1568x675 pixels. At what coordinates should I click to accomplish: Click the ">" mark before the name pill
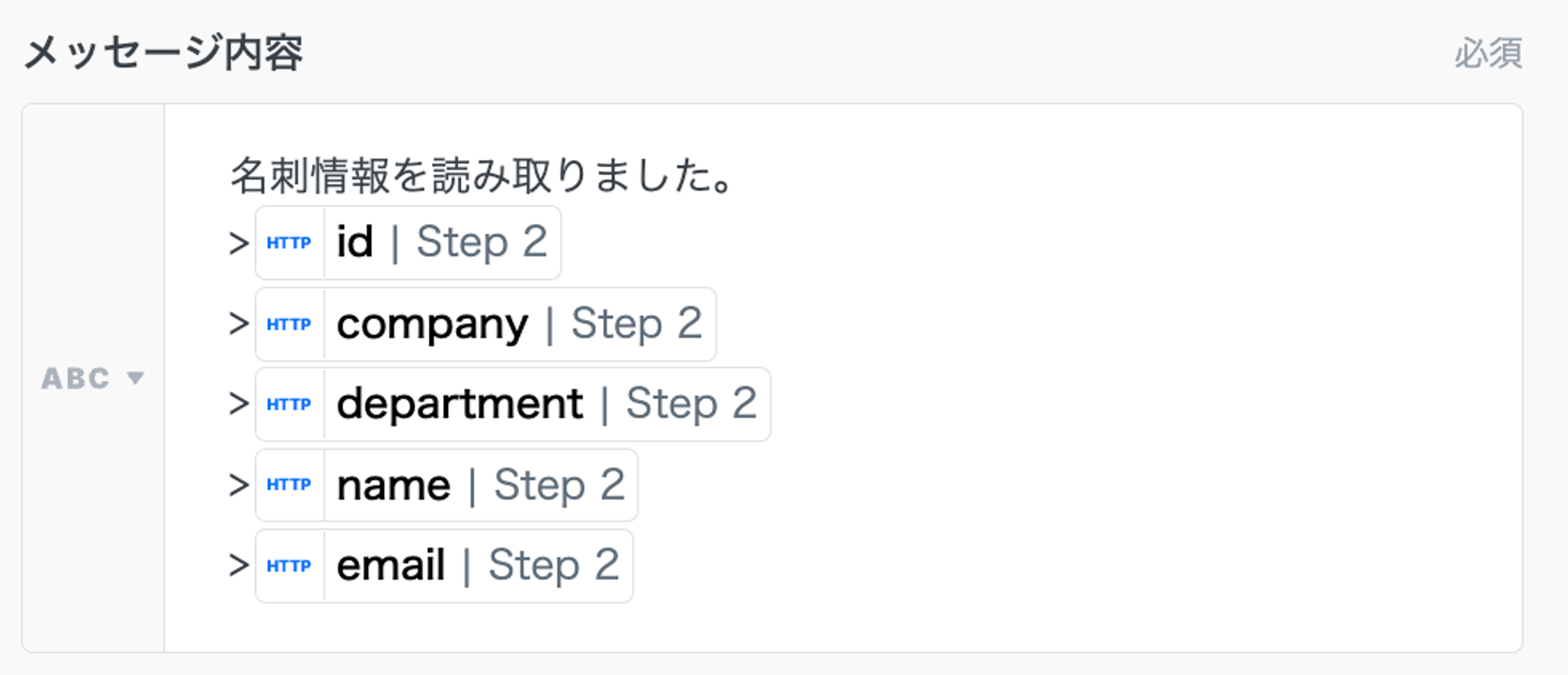tap(238, 485)
